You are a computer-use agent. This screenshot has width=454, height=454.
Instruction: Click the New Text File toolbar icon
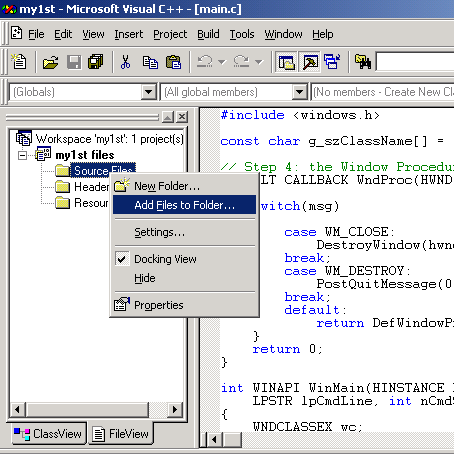pos(19,62)
